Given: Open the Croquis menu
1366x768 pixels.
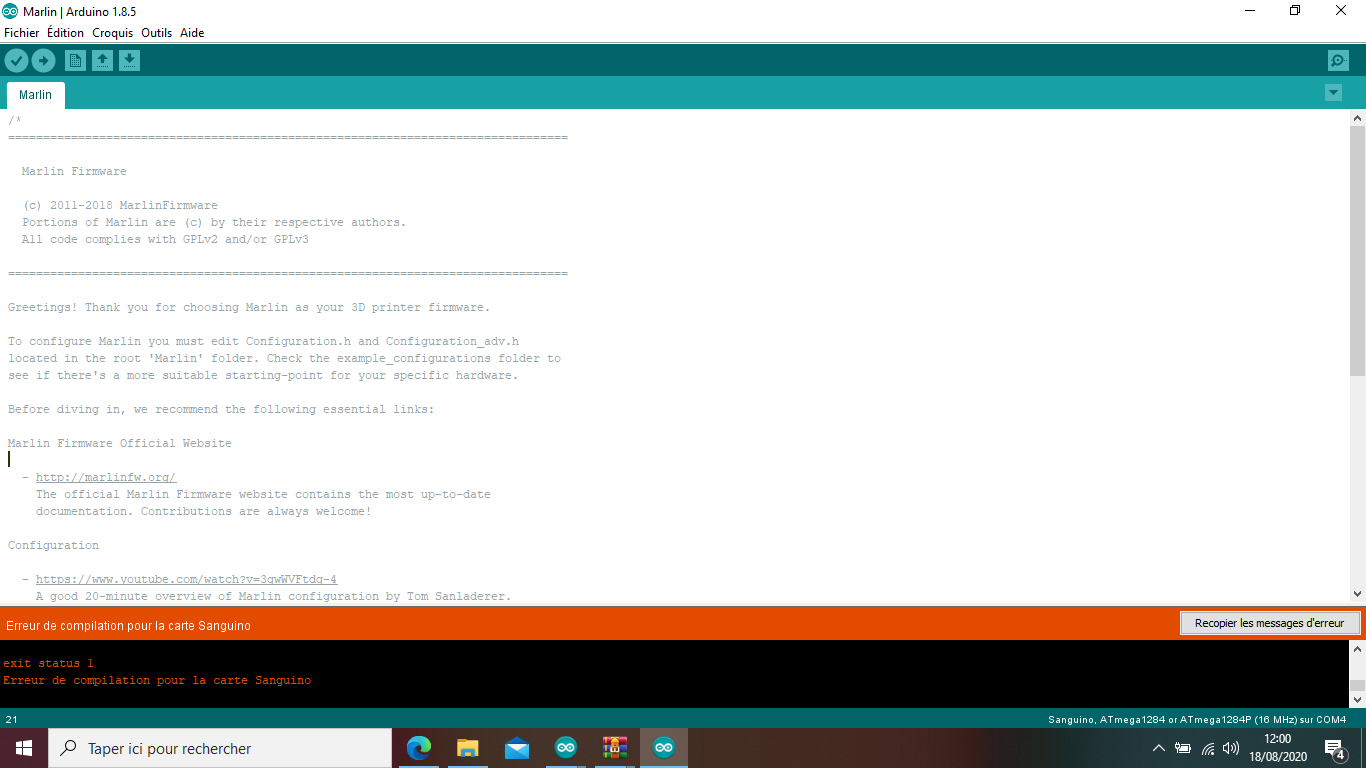Looking at the screenshot, I should 113,33.
